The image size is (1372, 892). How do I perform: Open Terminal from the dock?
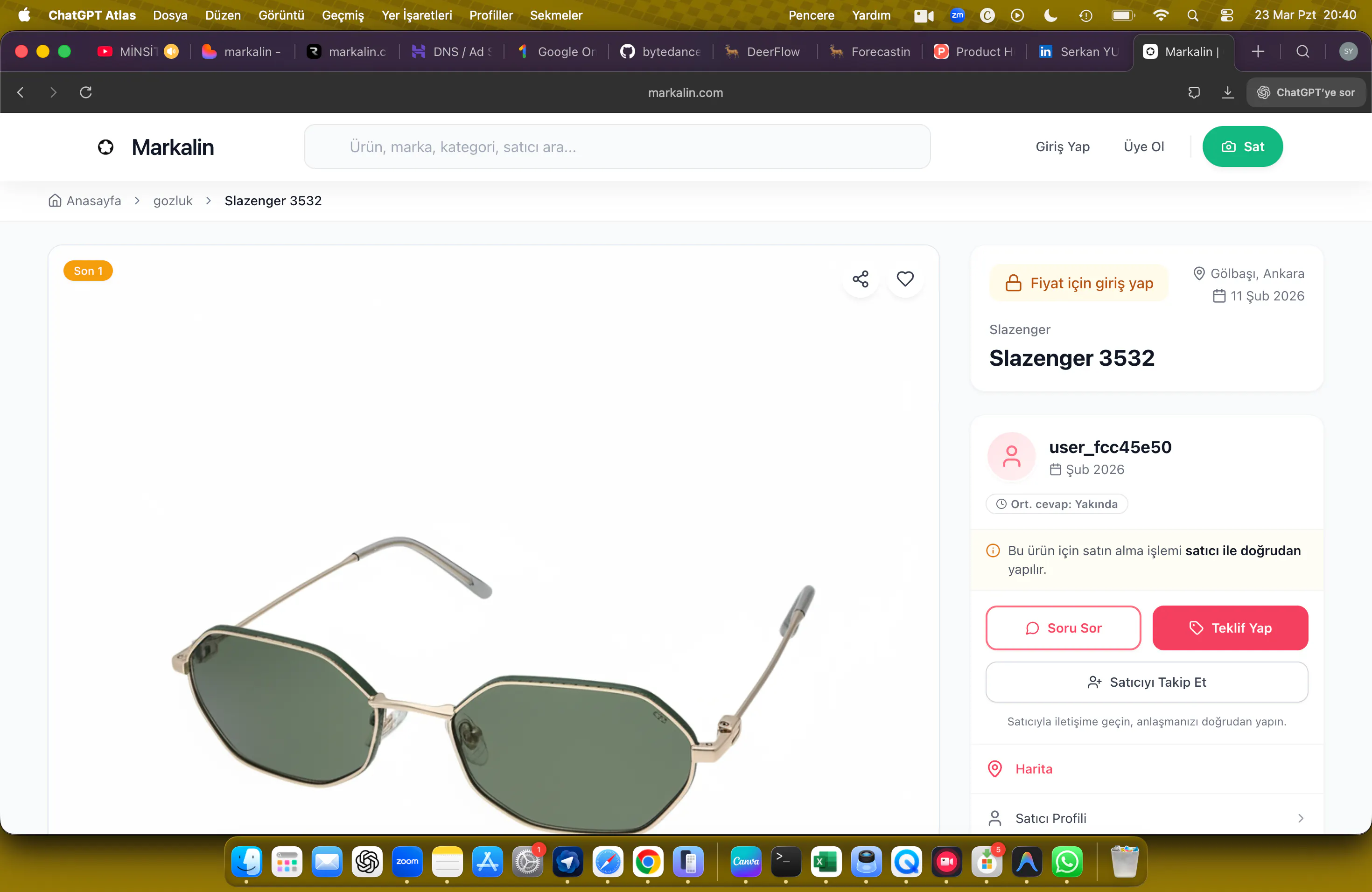tap(786, 862)
